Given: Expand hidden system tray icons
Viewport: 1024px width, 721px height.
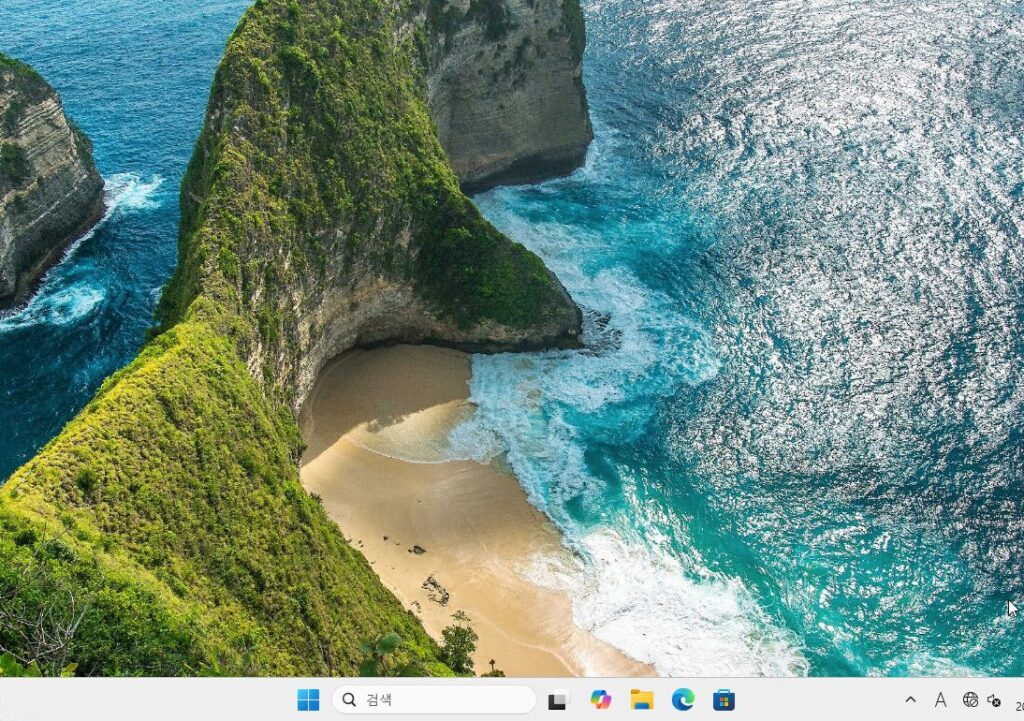Looking at the screenshot, I should tap(910, 700).
